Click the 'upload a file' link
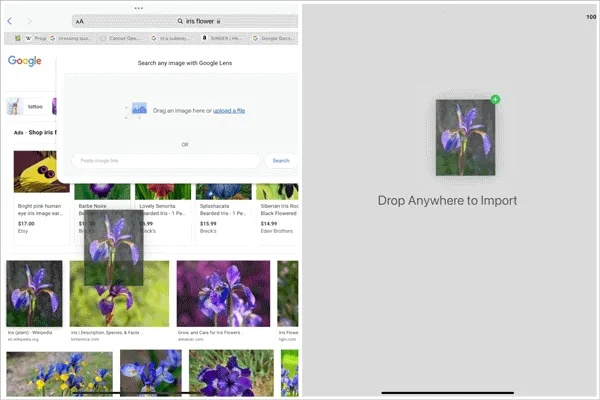The width and height of the screenshot is (600, 400). (x=229, y=110)
